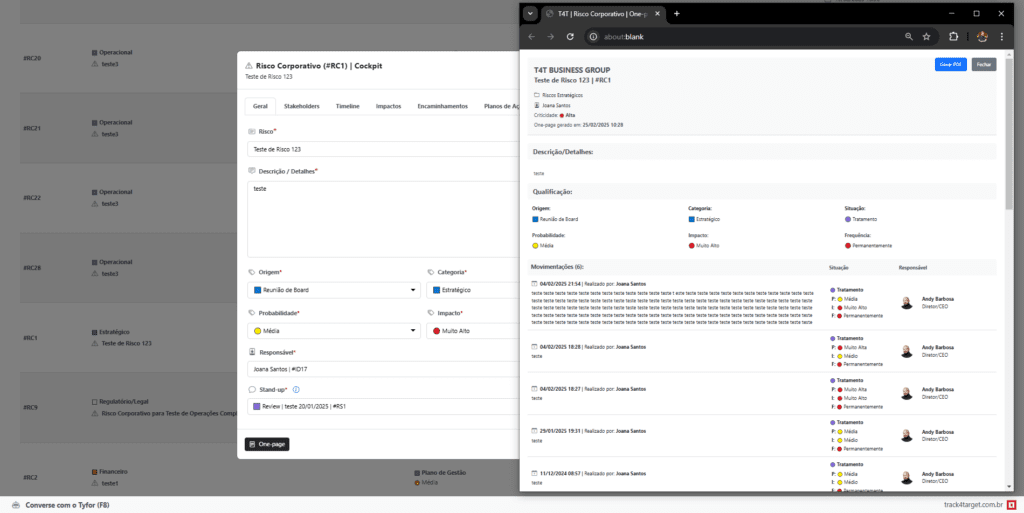Click the browser reload icon
Image resolution: width=1024 pixels, height=513 pixels.
[x=570, y=37]
